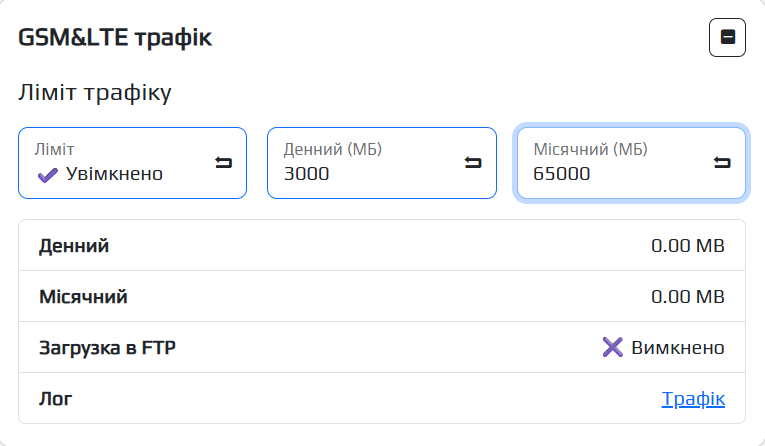
Task: Click the purple X icon near Вимкнено
Action: pyautogui.click(x=612, y=347)
